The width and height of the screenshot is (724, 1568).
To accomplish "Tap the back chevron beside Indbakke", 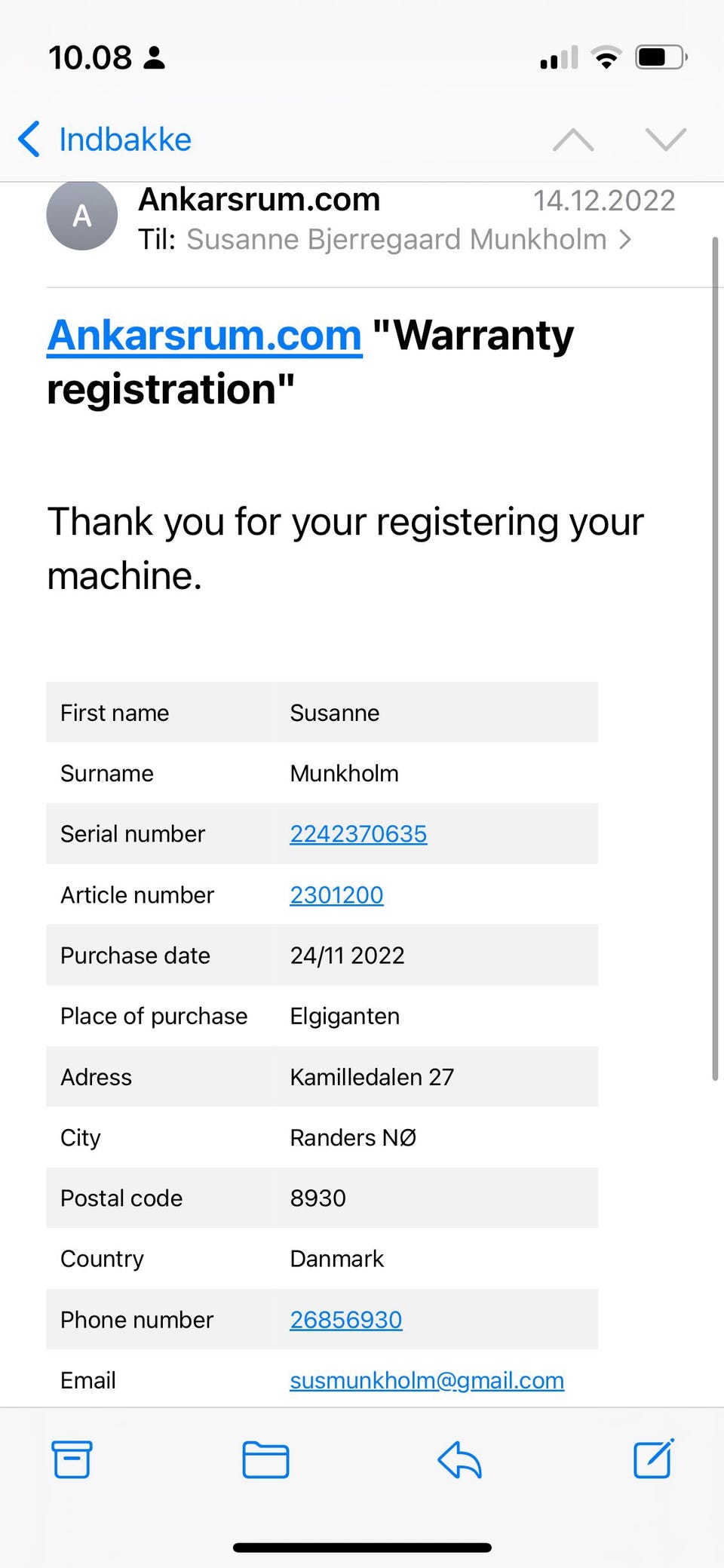I will point(29,140).
